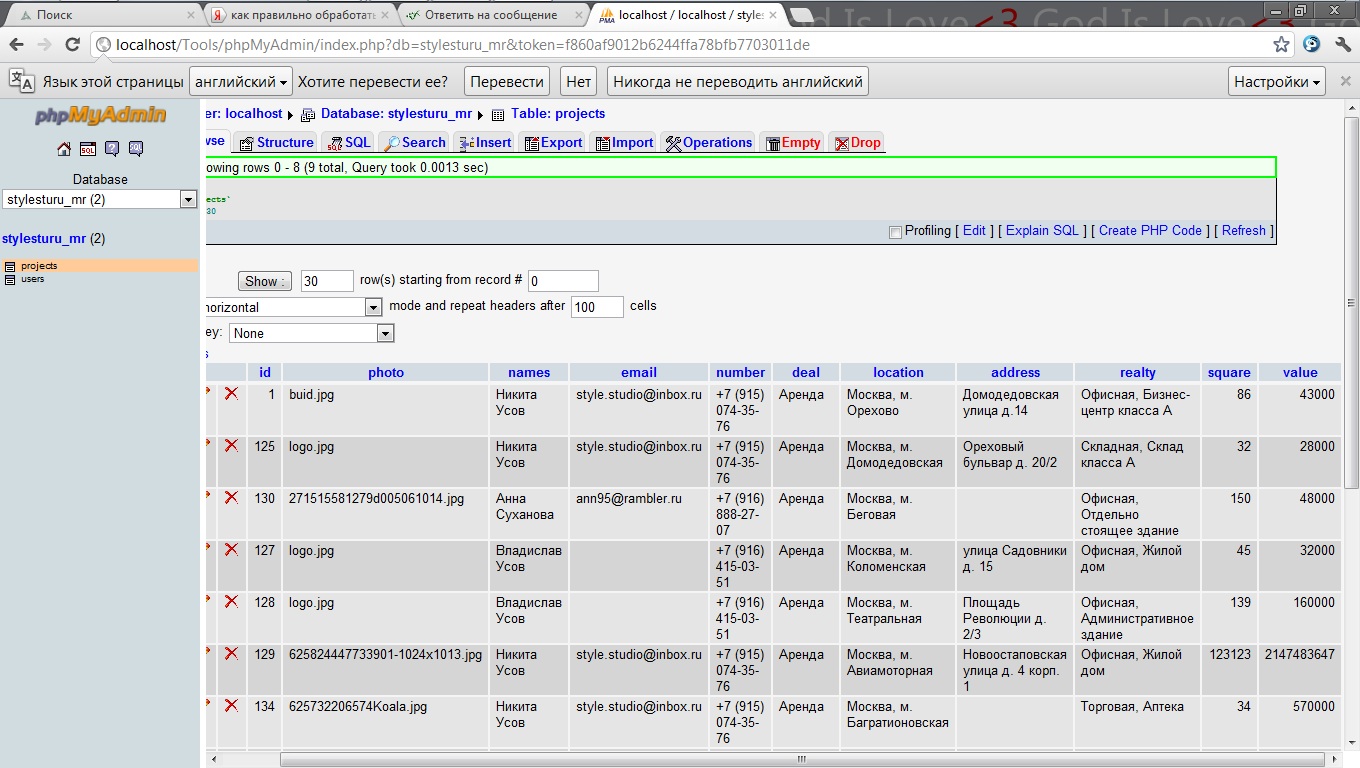Click the Empty table tab

pos(793,143)
